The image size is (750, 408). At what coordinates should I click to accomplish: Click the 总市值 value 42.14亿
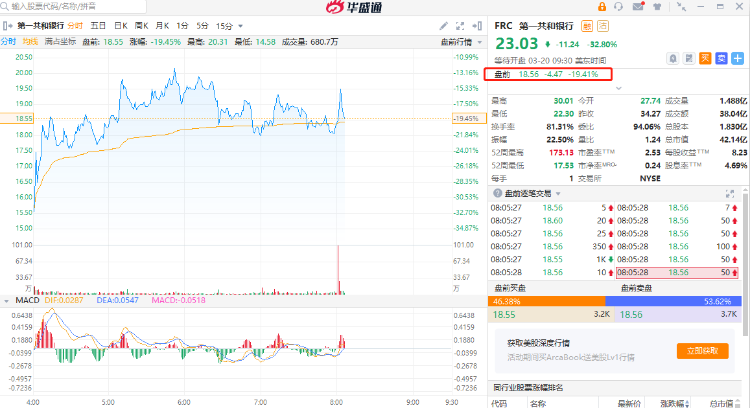[733, 140]
